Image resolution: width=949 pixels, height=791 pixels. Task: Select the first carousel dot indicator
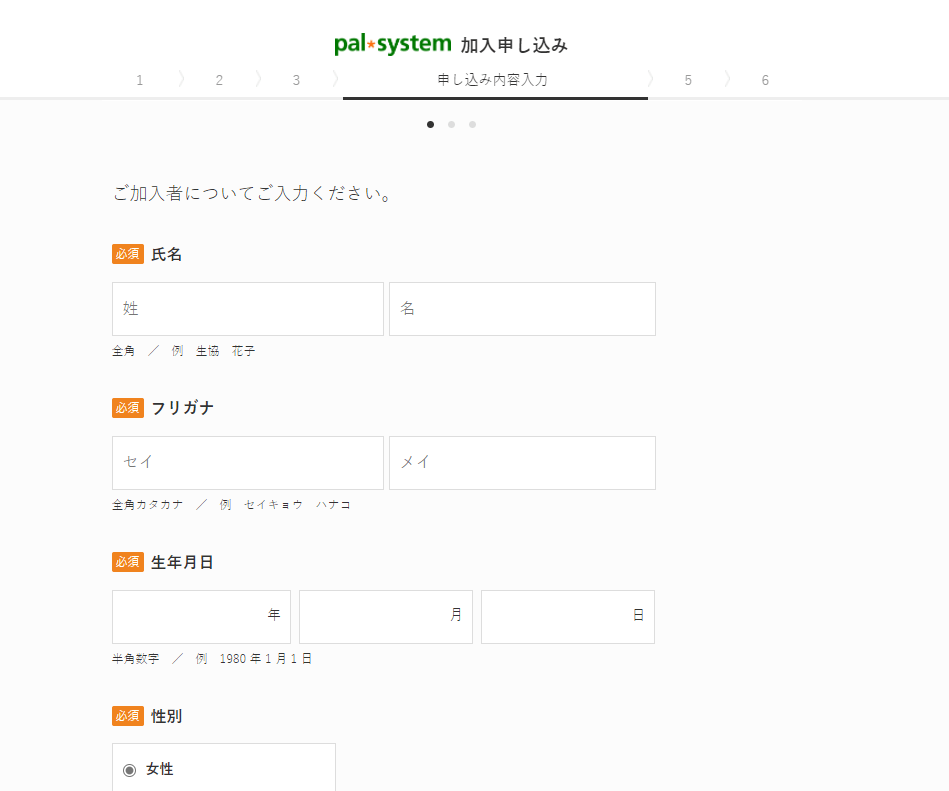point(431,124)
